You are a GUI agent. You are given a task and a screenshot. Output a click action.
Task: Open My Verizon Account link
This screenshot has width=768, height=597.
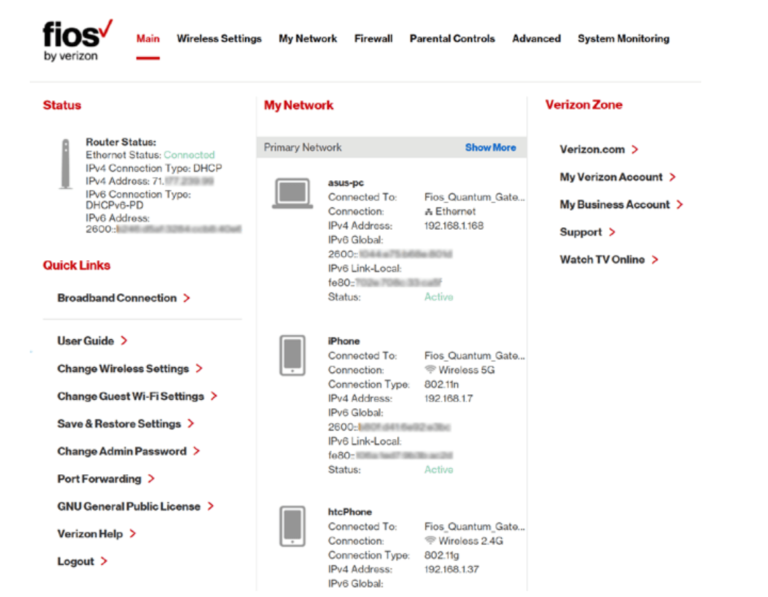pyautogui.click(x=611, y=177)
